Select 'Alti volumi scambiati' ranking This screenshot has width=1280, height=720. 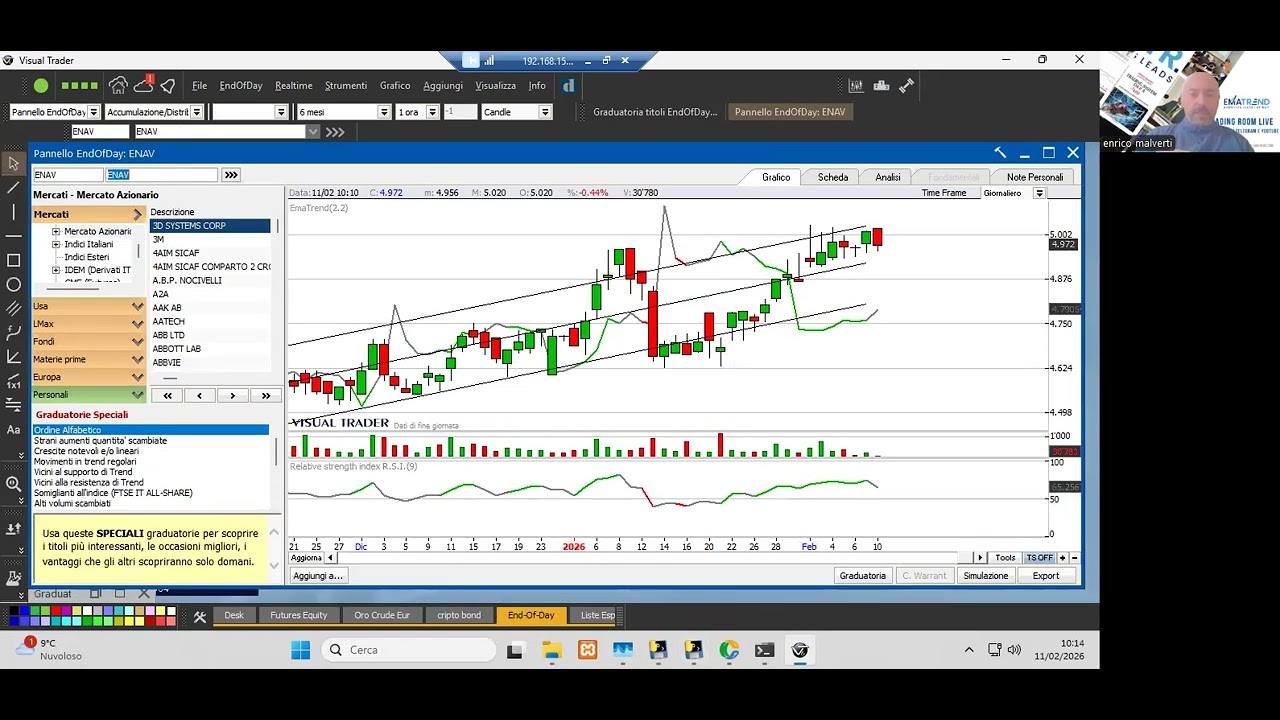pyautogui.click(x=150, y=503)
